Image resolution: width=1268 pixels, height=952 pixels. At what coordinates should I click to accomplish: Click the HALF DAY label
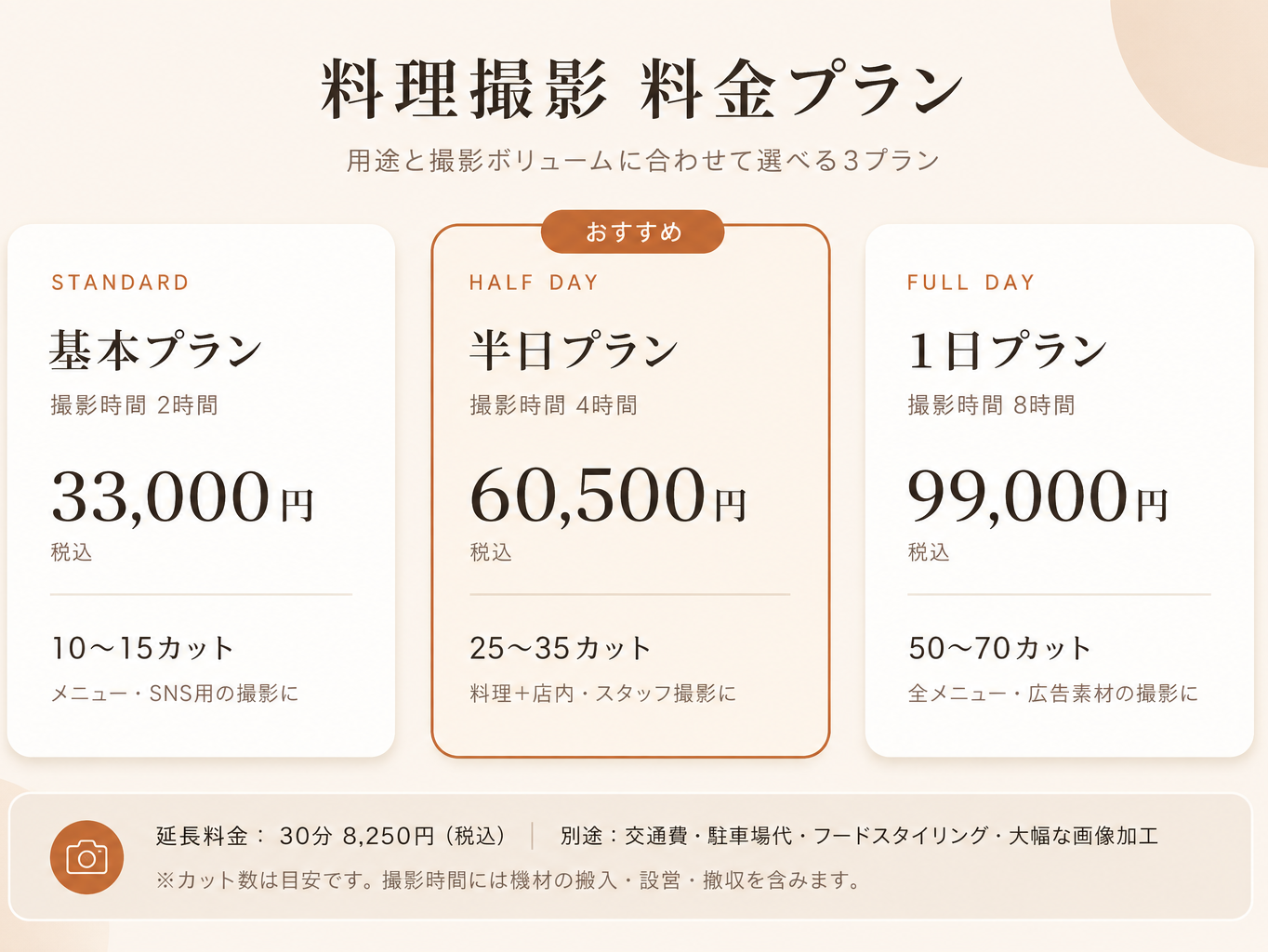534,283
